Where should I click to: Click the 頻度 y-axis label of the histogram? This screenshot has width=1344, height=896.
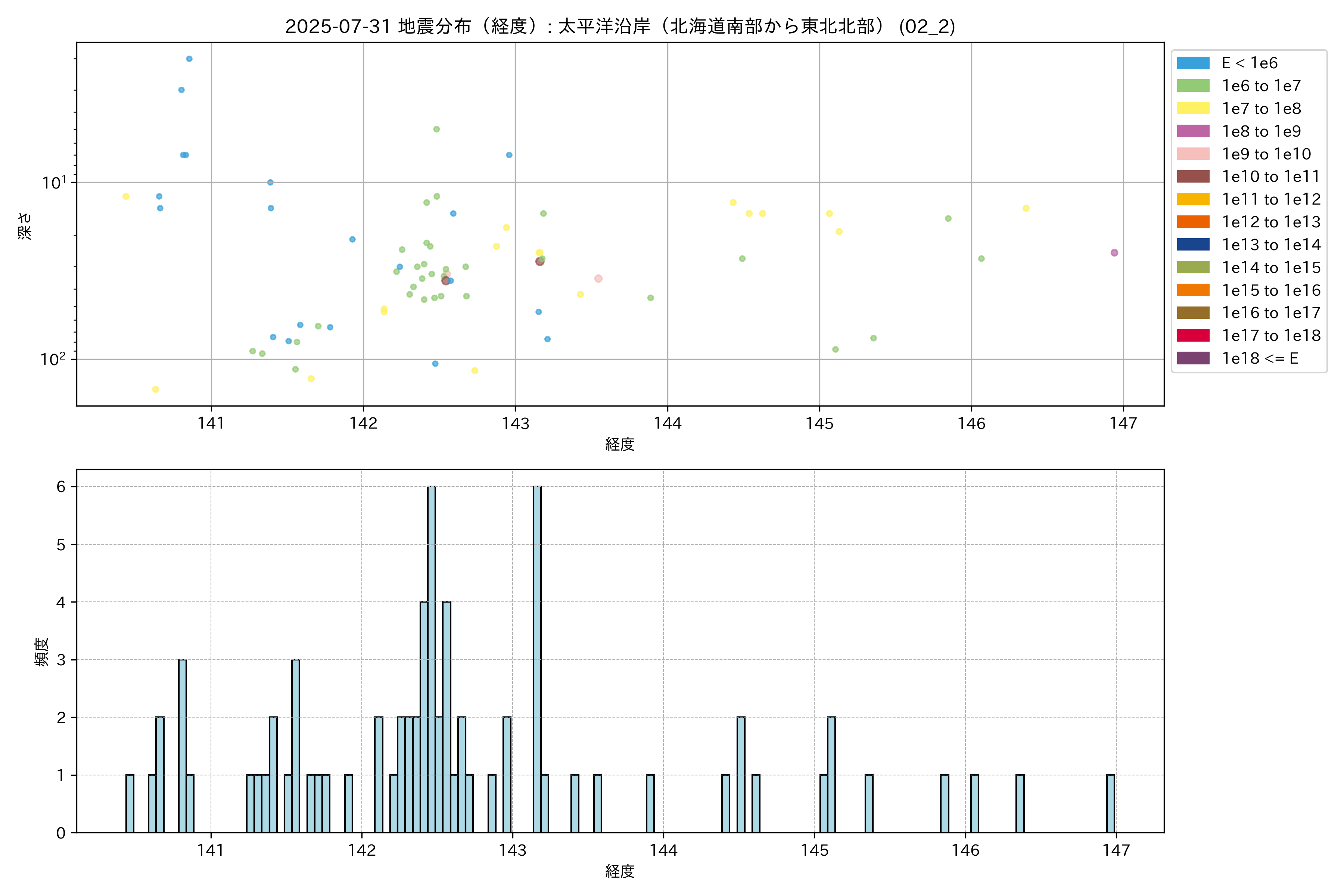click(x=42, y=652)
